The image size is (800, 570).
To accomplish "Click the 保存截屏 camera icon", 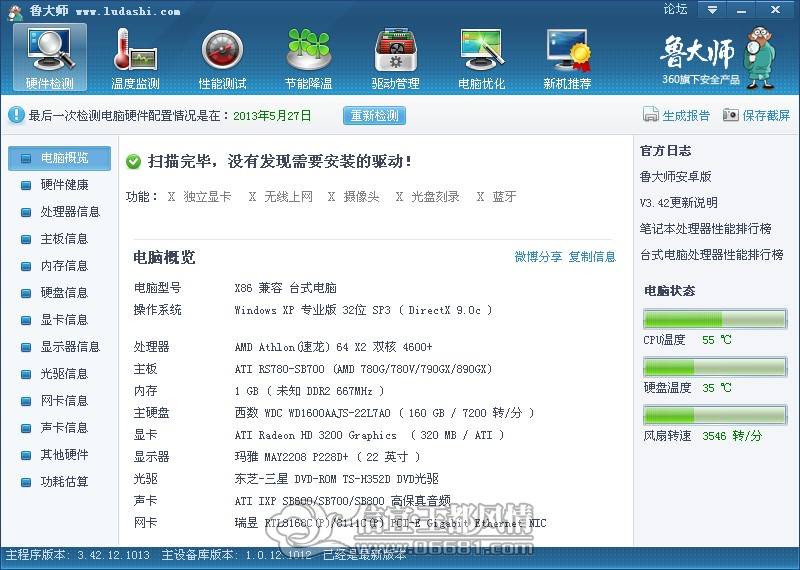I will 731,115.
